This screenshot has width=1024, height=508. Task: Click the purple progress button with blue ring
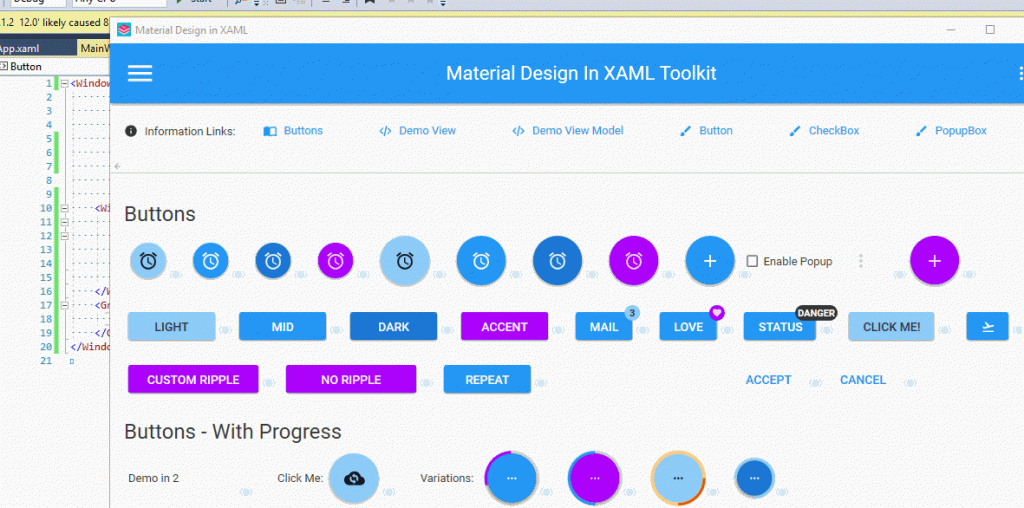(594, 478)
